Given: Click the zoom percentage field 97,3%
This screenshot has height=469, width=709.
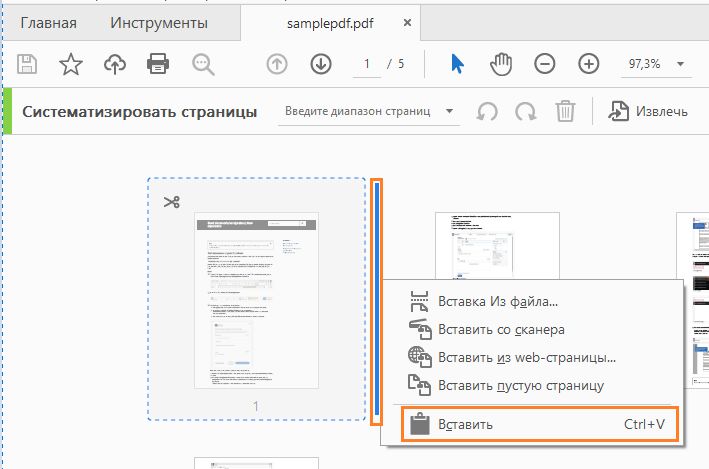Looking at the screenshot, I should click(x=644, y=64).
